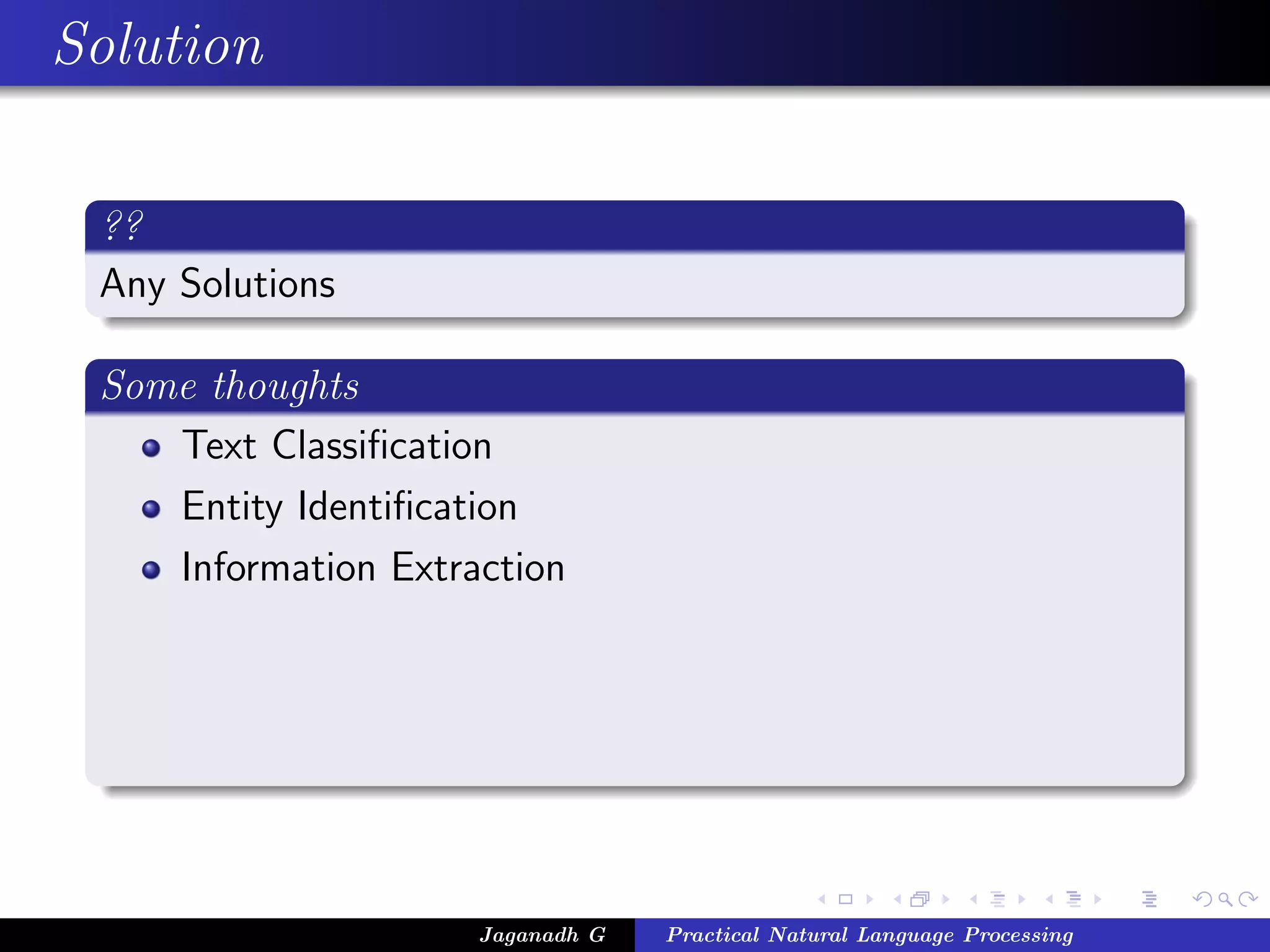Click the go-back curved arrow icon
The image size is (1270, 952).
pyautogui.click(x=1202, y=899)
